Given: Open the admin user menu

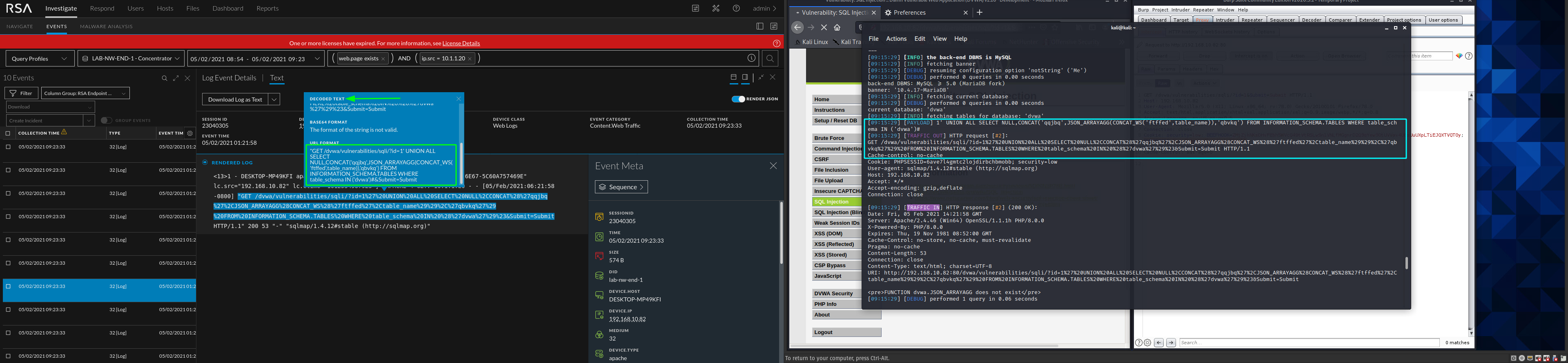Looking at the screenshot, I should point(764,9).
